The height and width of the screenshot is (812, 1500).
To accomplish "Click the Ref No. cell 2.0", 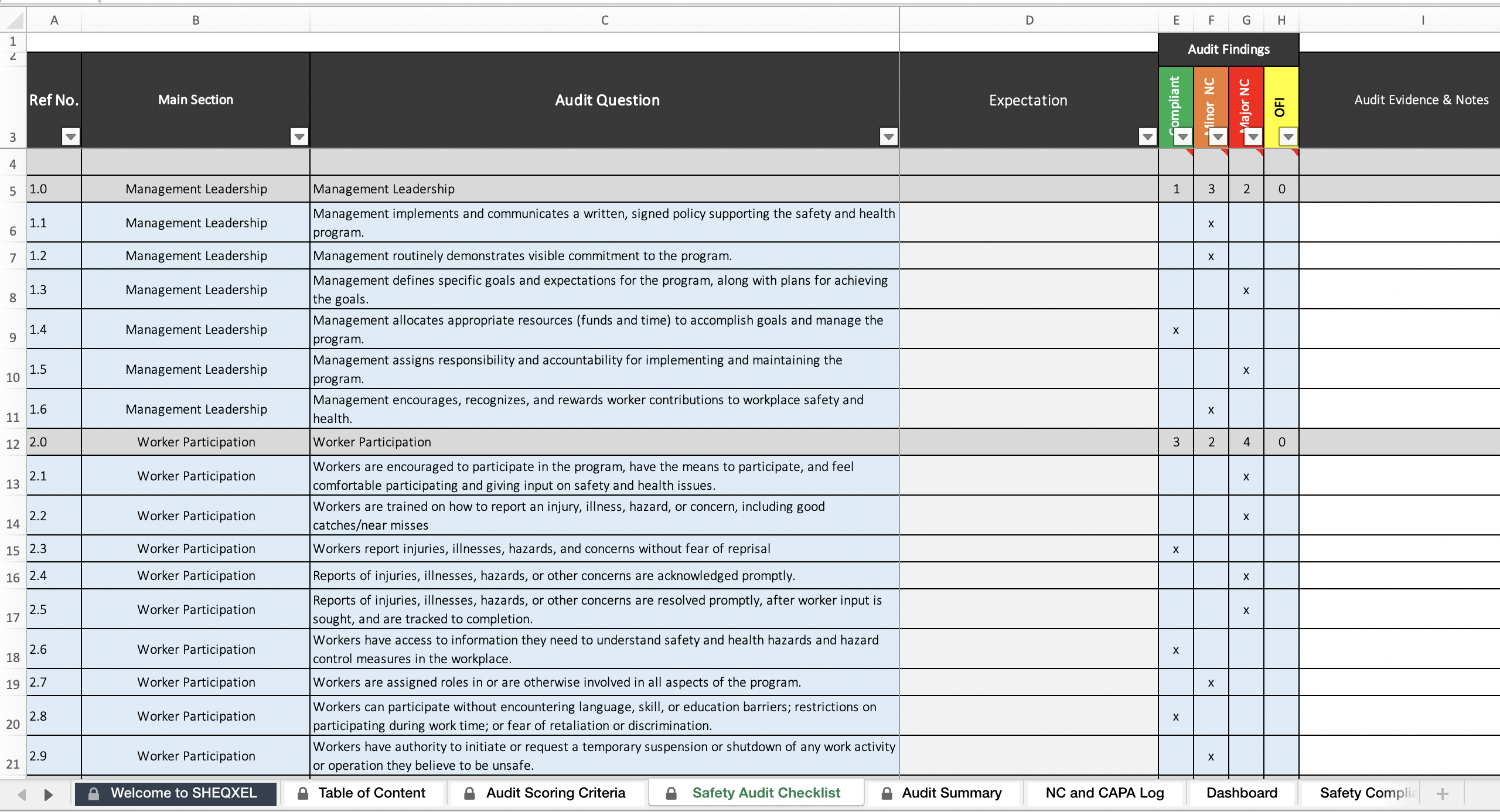I will point(54,442).
